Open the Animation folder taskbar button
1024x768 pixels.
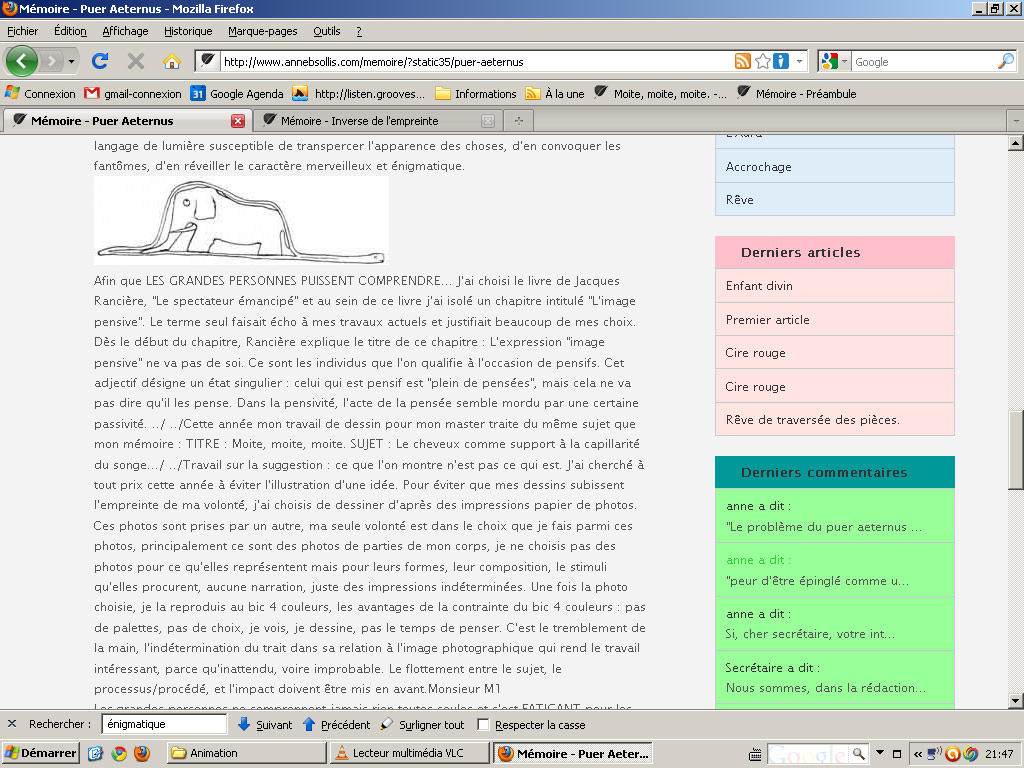coord(246,753)
